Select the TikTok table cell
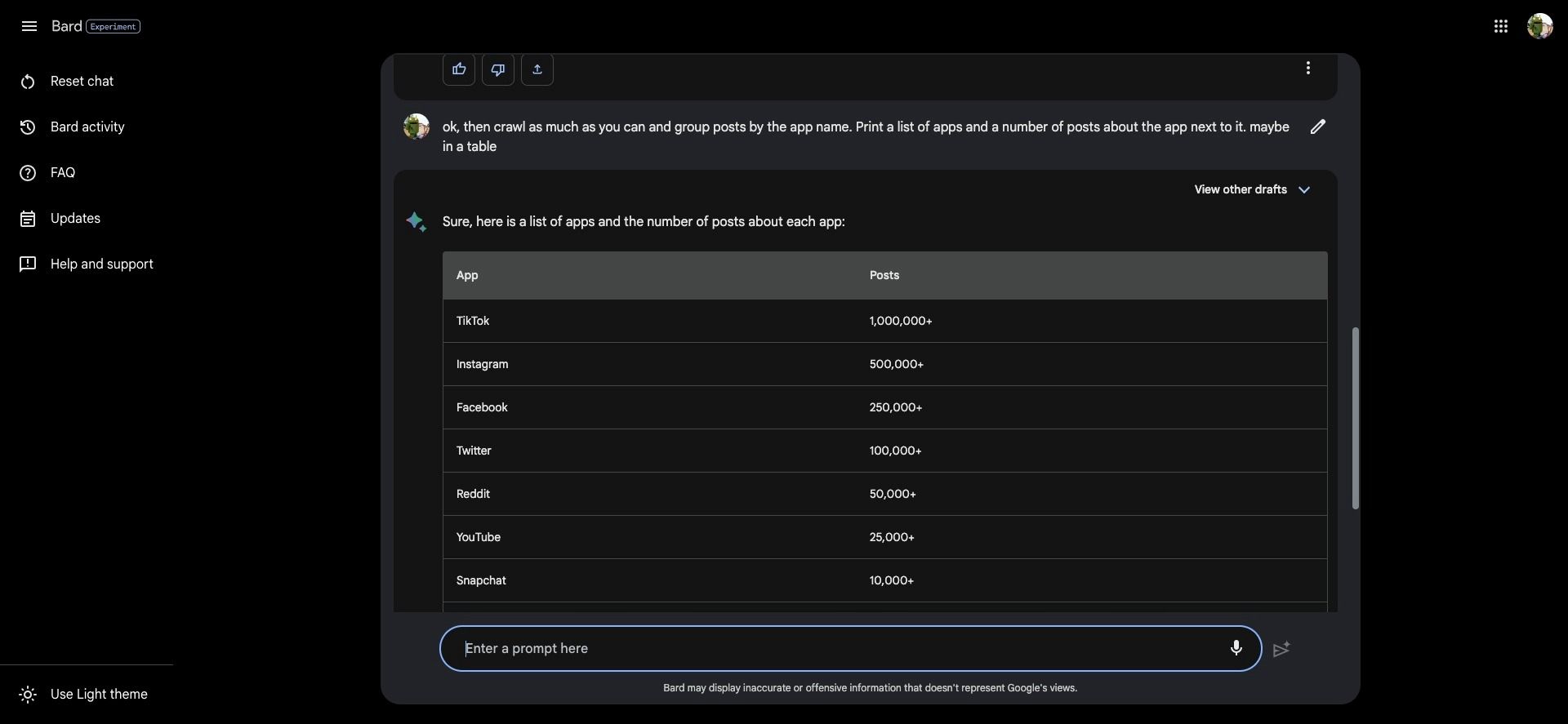This screenshot has width=1568, height=724. pos(473,321)
